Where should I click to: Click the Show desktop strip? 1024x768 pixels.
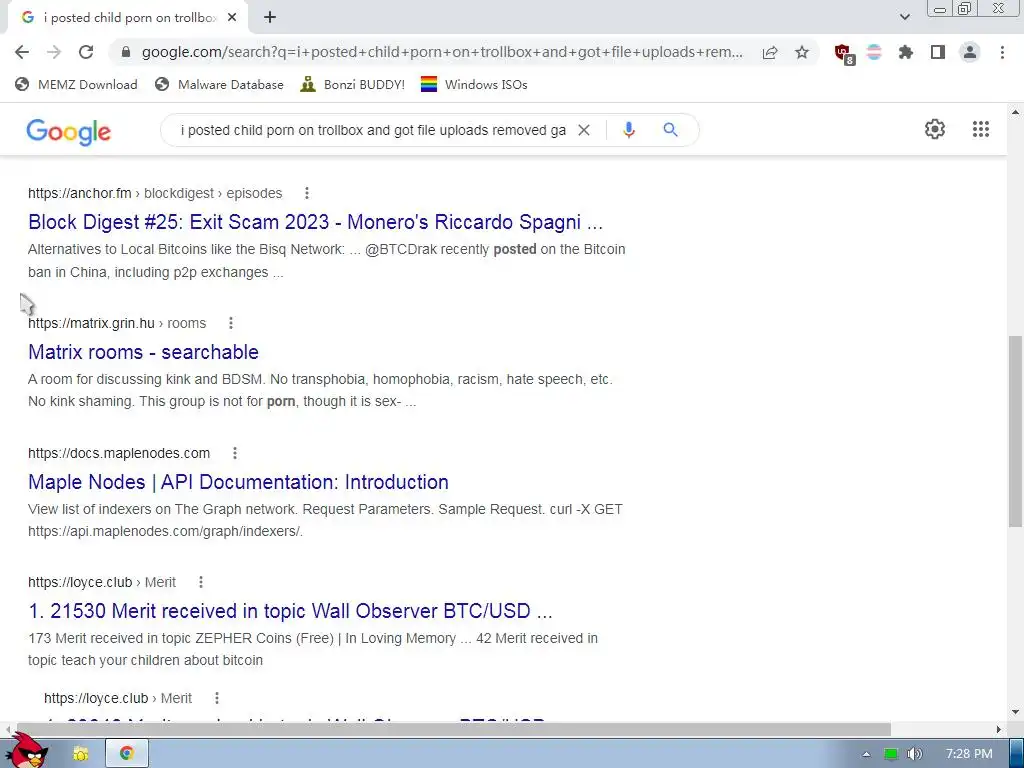[1017, 754]
